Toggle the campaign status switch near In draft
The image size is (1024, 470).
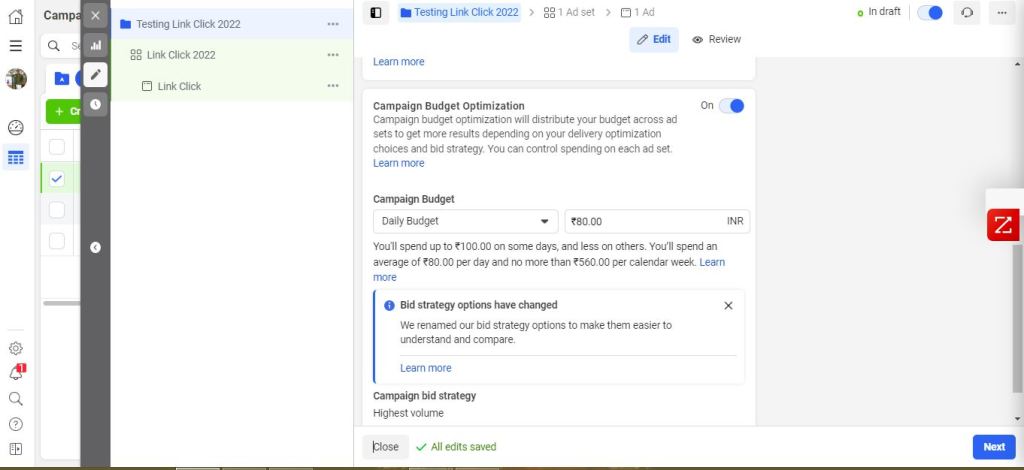point(929,13)
